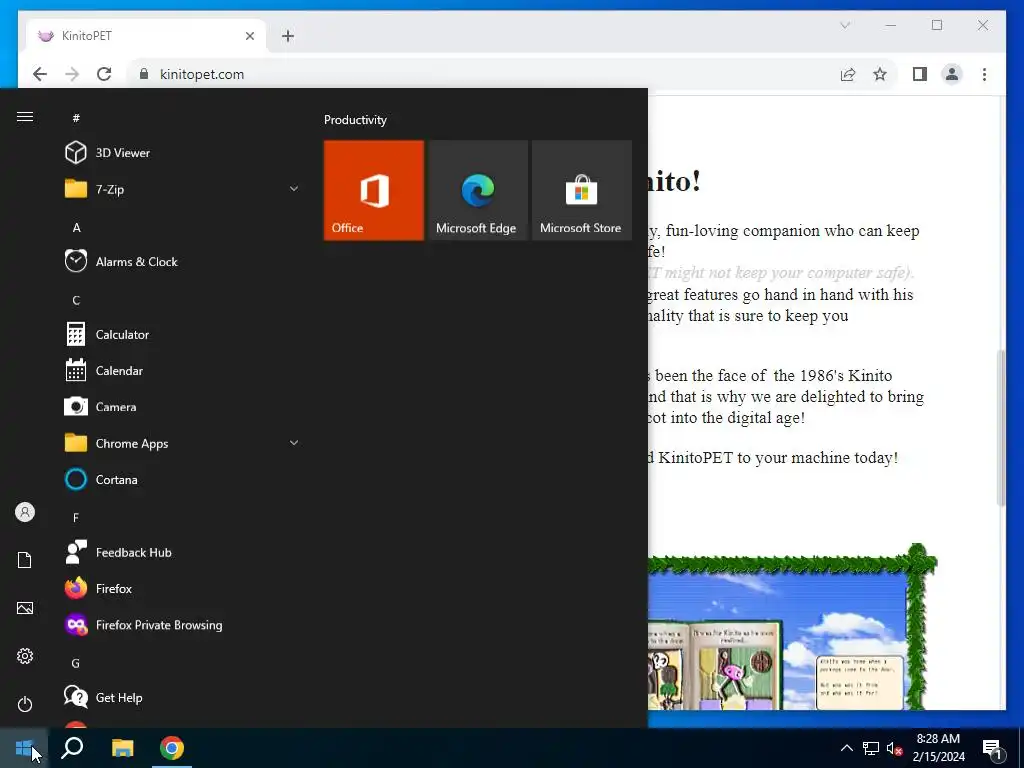Open the Calculator app
1024x768 pixels.
pyautogui.click(x=182, y=334)
